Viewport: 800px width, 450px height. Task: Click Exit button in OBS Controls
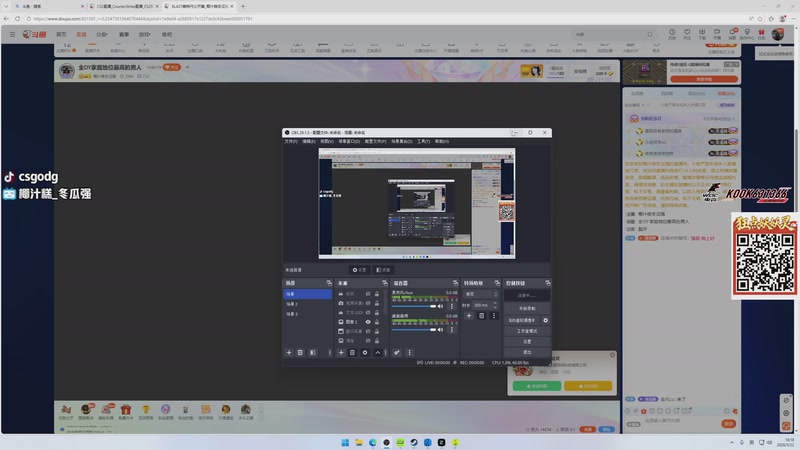(527, 352)
